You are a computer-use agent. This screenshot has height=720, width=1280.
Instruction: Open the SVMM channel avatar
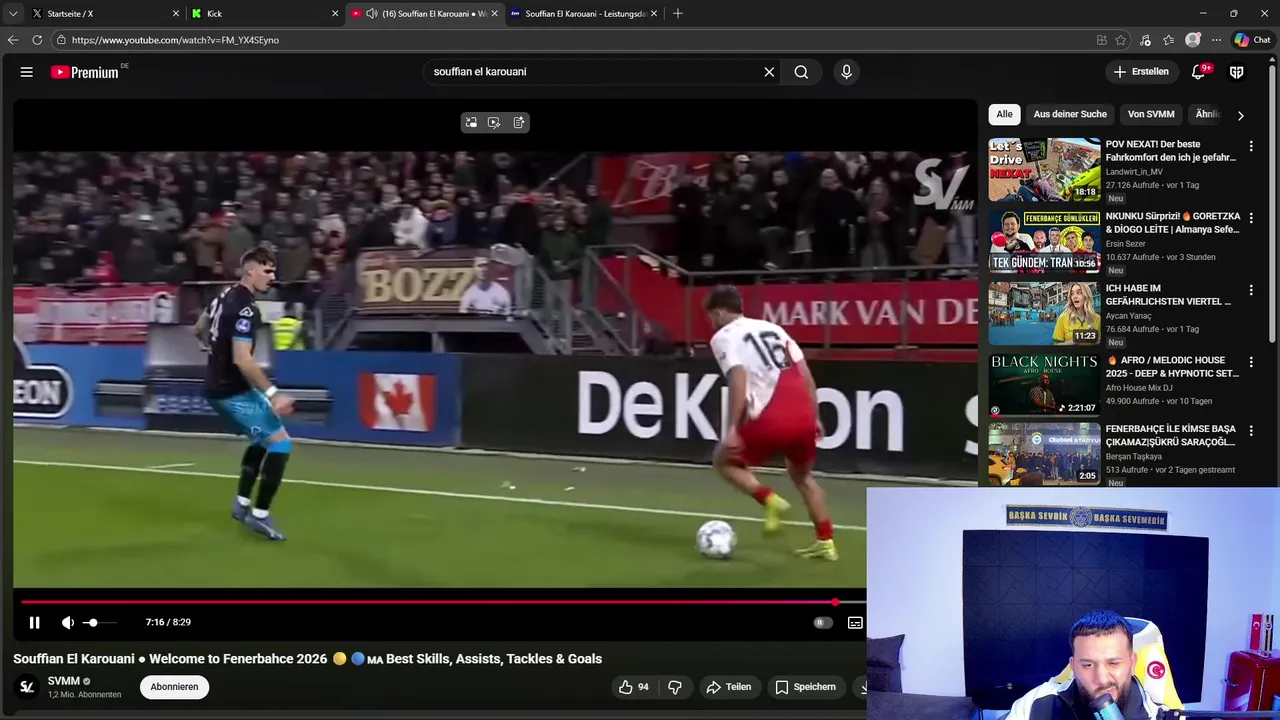pos(27,687)
